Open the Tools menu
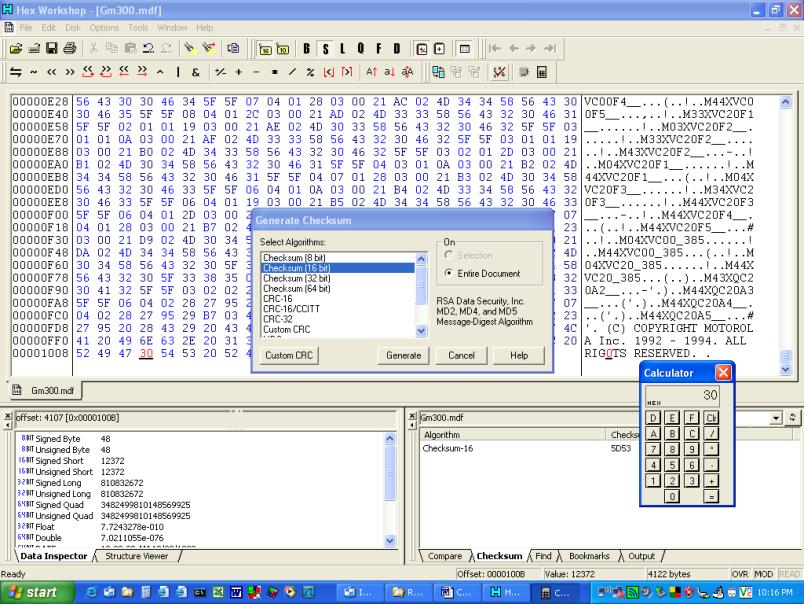This screenshot has width=804, height=604. 138,26
